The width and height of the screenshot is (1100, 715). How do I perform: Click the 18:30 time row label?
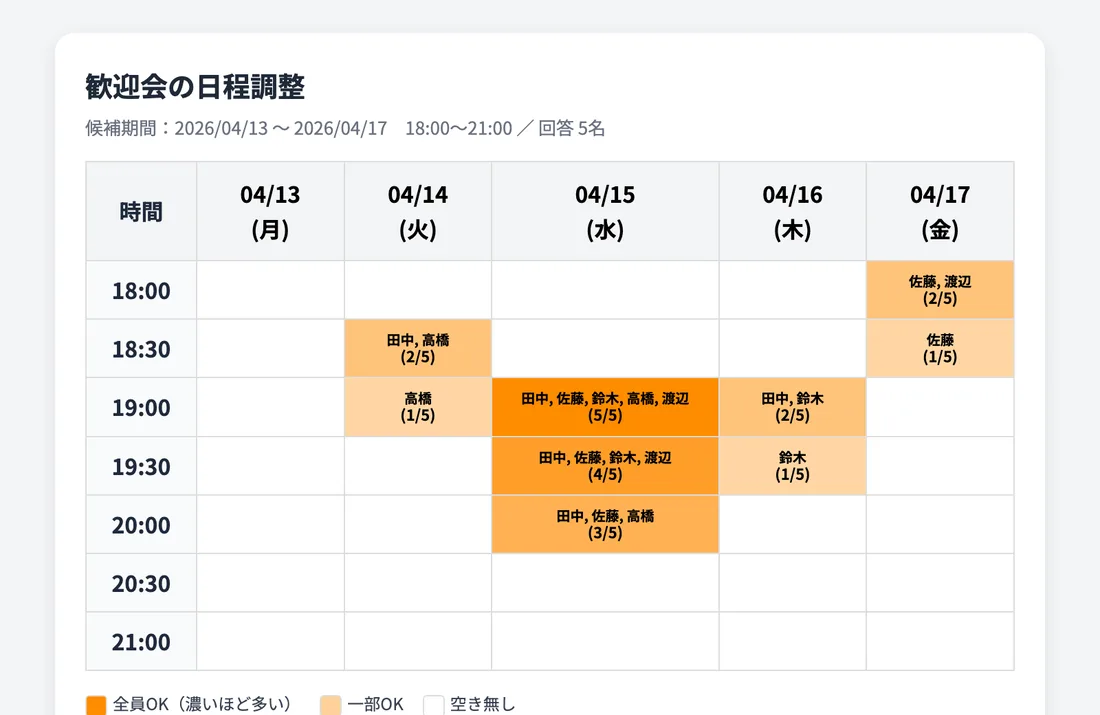pos(141,349)
